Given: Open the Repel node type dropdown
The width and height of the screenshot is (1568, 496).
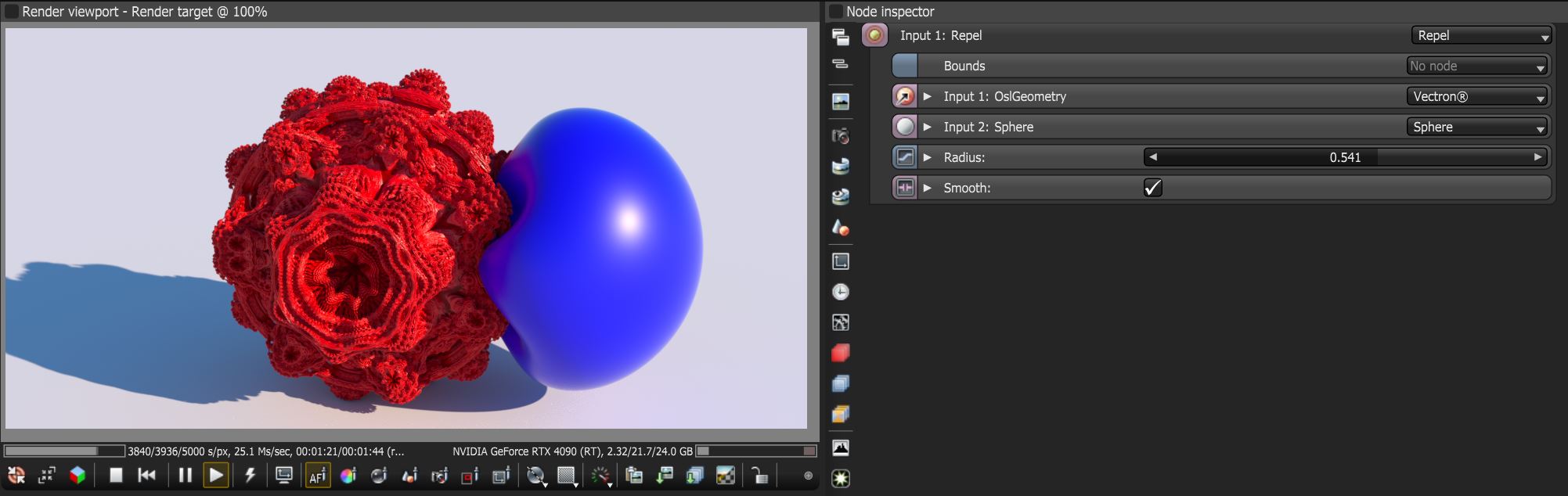Looking at the screenshot, I should click(x=1481, y=35).
